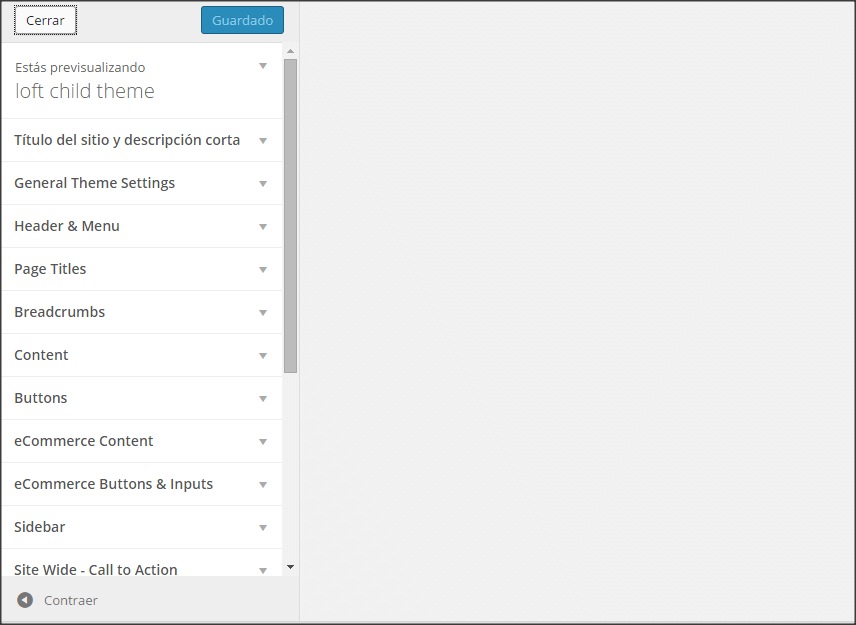This screenshot has height=625, width=856.
Task: Expand the loft child theme preview arrow
Action: pyautogui.click(x=263, y=66)
